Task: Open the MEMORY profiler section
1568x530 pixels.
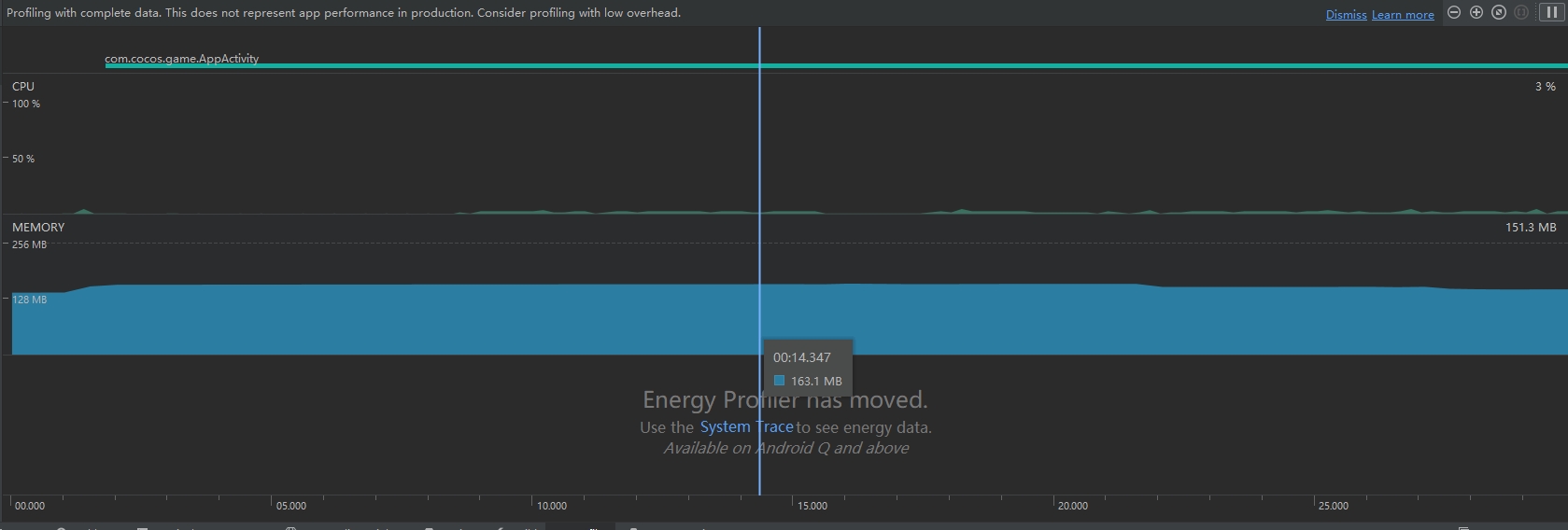Action: point(38,227)
